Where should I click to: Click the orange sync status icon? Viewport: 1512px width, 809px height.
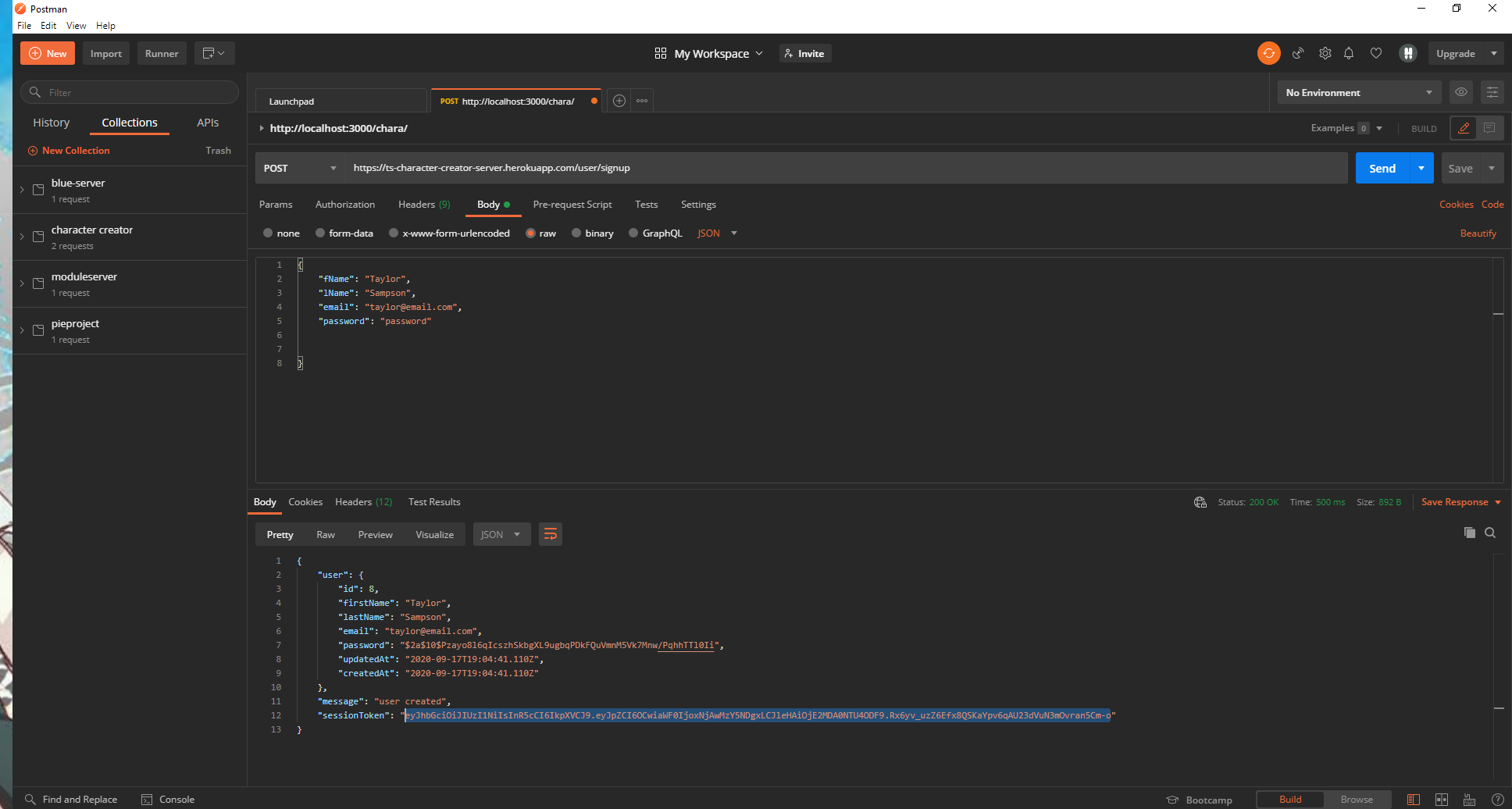coord(1268,53)
